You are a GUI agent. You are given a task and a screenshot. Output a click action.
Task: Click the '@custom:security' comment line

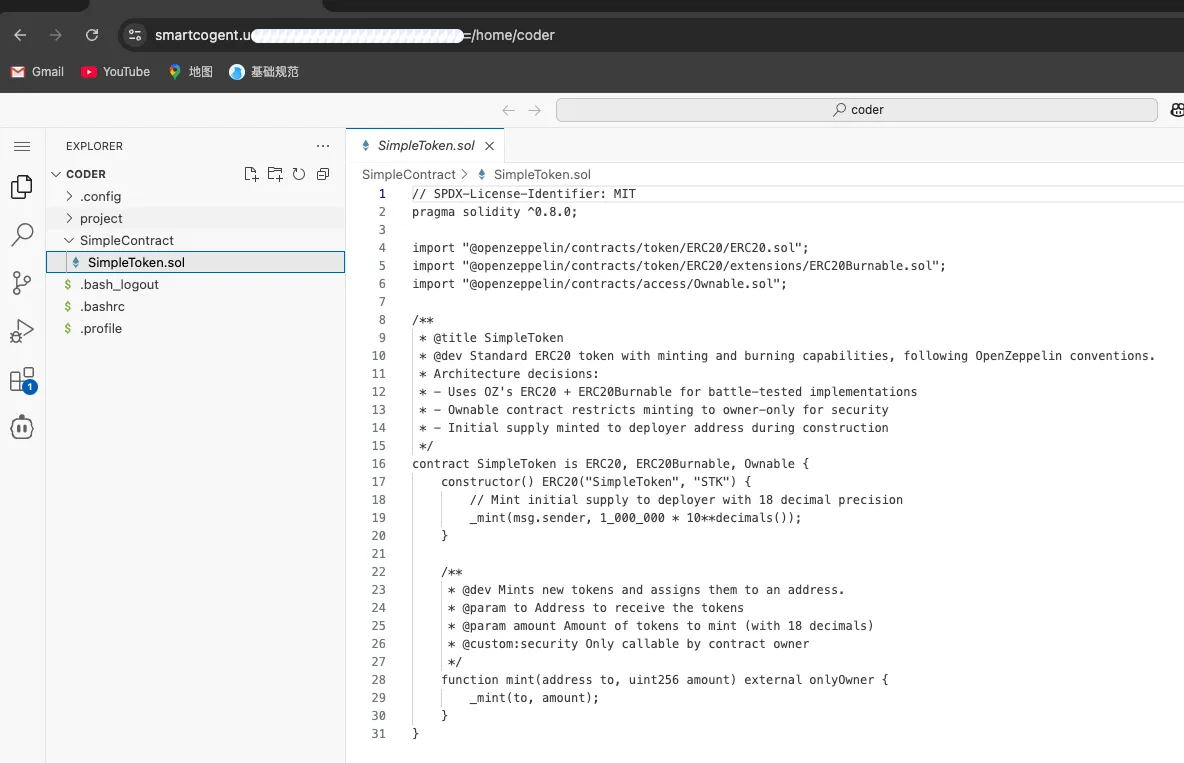tap(628, 644)
